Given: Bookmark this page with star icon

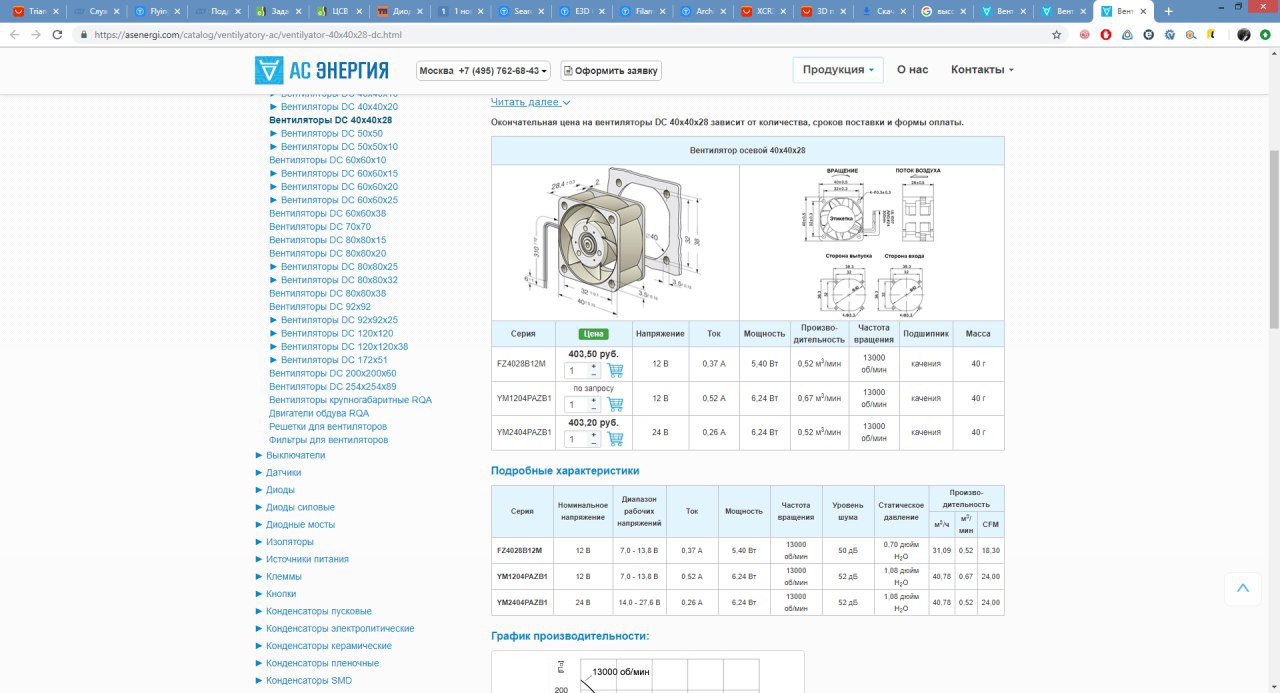Looking at the screenshot, I should [1056, 34].
